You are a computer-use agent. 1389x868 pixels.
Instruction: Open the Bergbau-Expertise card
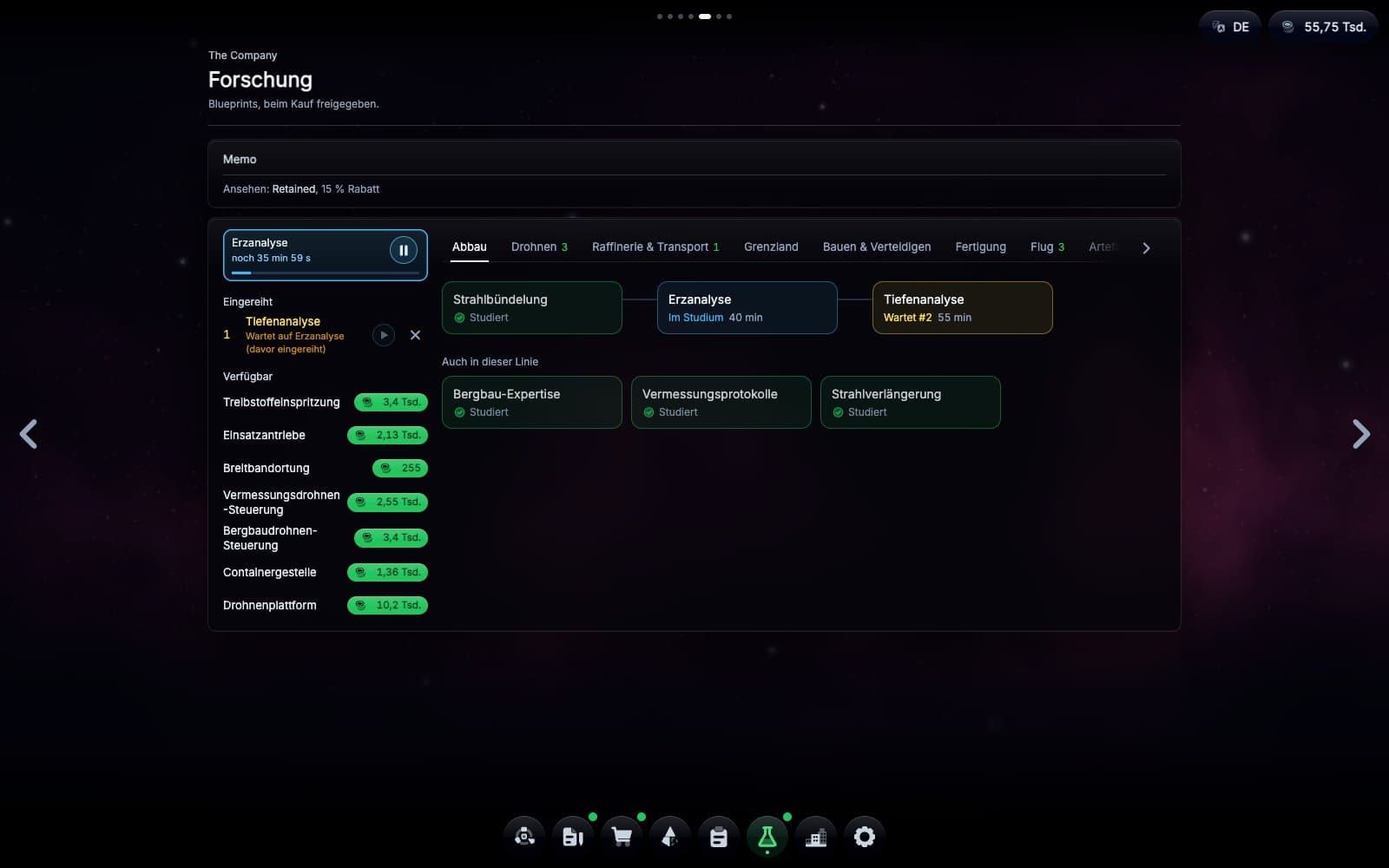click(532, 402)
